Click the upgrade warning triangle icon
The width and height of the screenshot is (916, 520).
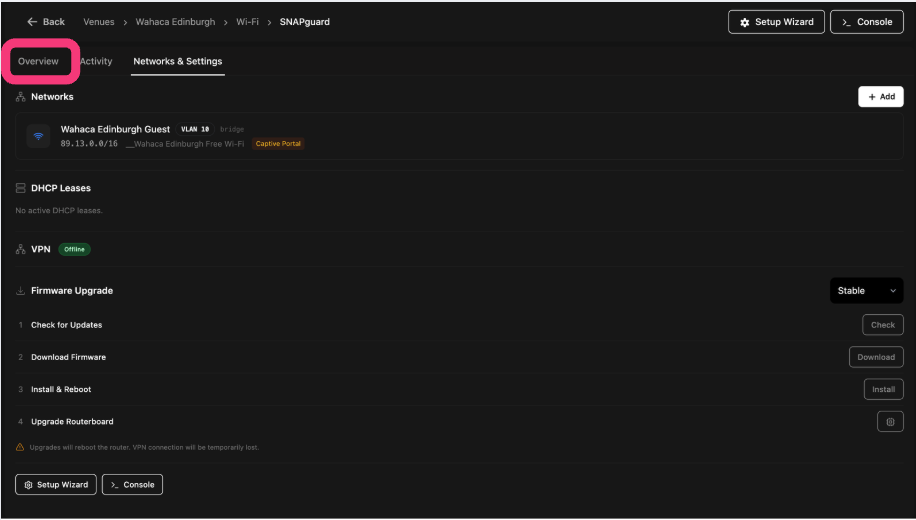click(21, 447)
